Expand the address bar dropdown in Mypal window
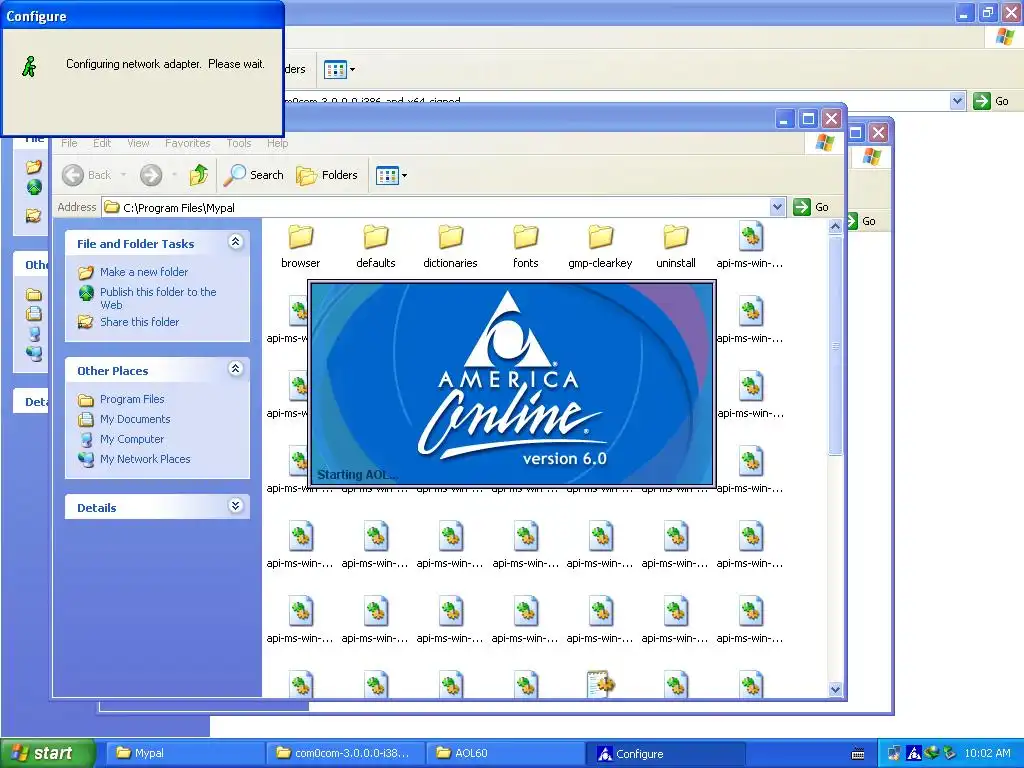 [x=776, y=207]
